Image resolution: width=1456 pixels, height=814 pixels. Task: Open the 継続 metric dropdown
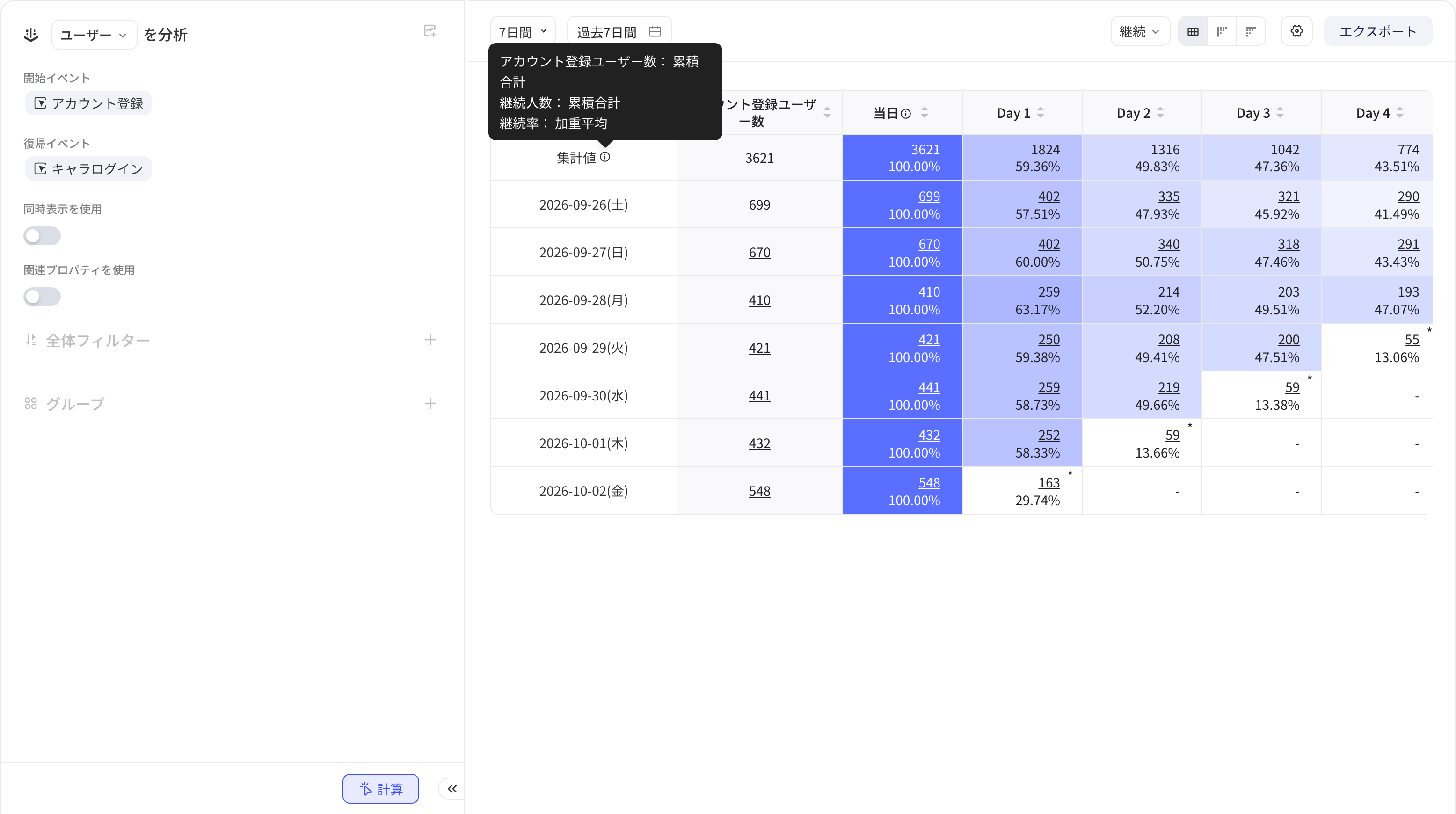click(x=1140, y=32)
